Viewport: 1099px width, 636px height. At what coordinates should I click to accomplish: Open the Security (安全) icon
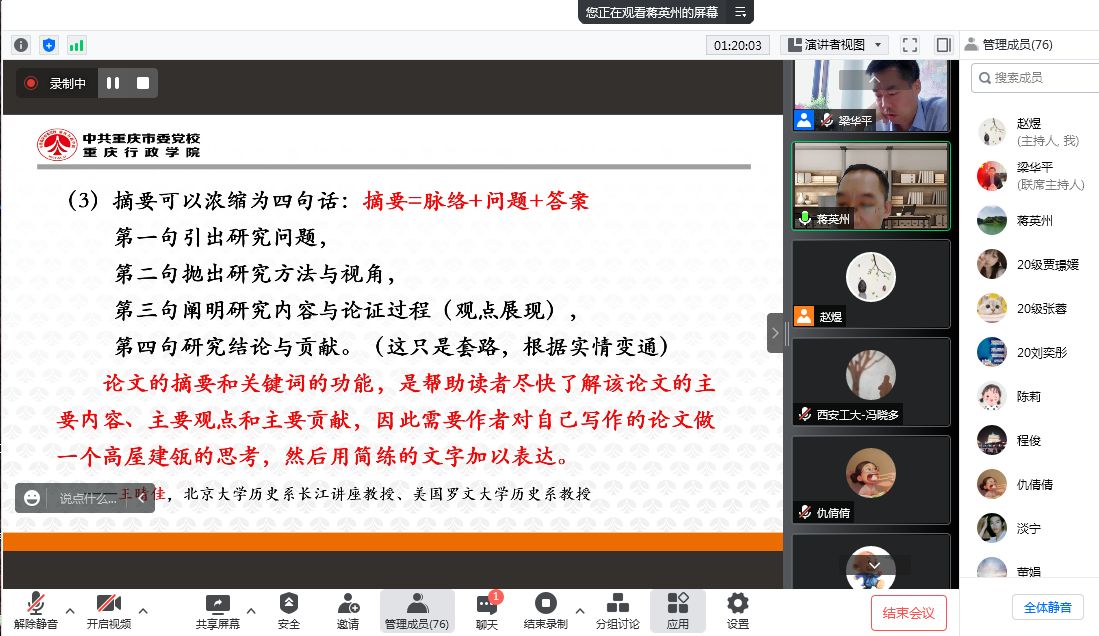[288, 611]
